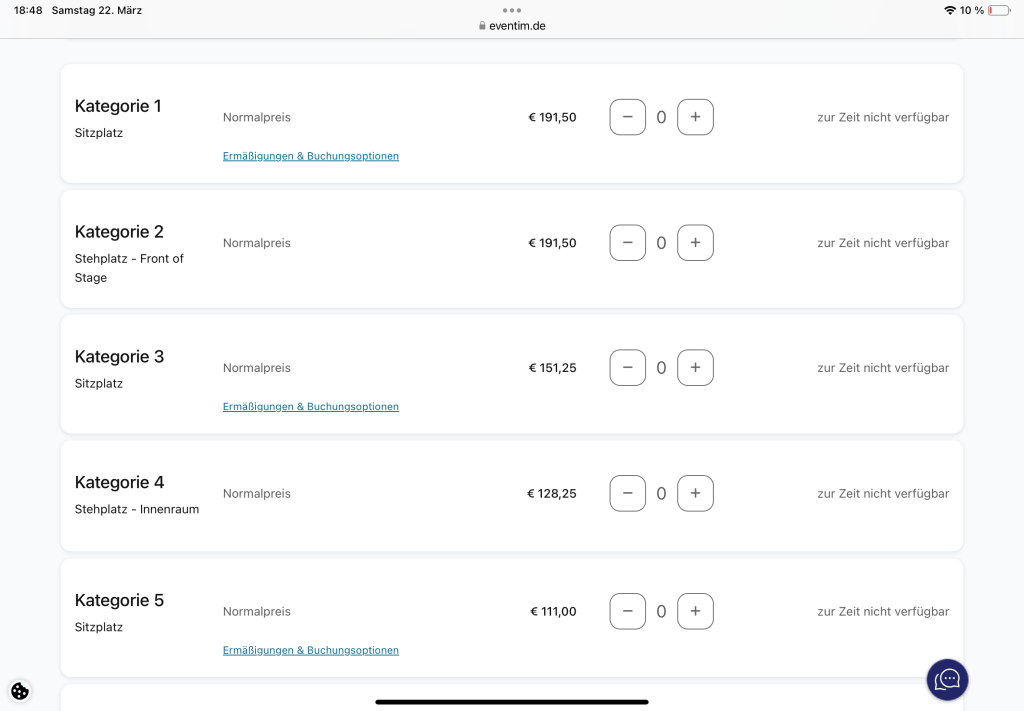Increase Kategorie 1 ticket quantity with plus
The height and width of the screenshot is (711, 1024).
pyautogui.click(x=695, y=117)
